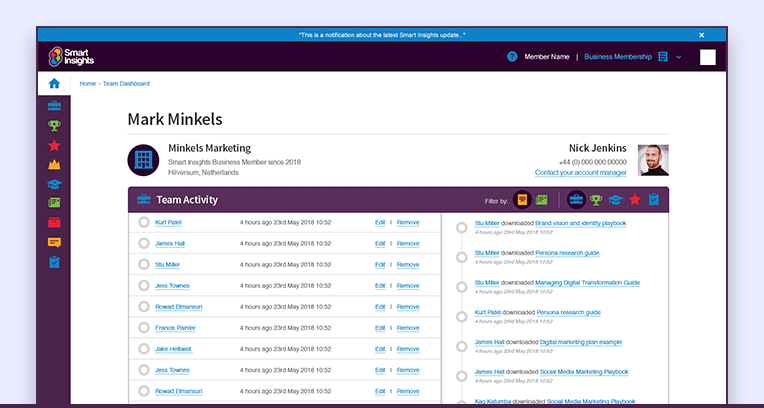Select the radio circle beside Jake Helliwell
This screenshot has width=764, height=408.
pyautogui.click(x=144, y=349)
